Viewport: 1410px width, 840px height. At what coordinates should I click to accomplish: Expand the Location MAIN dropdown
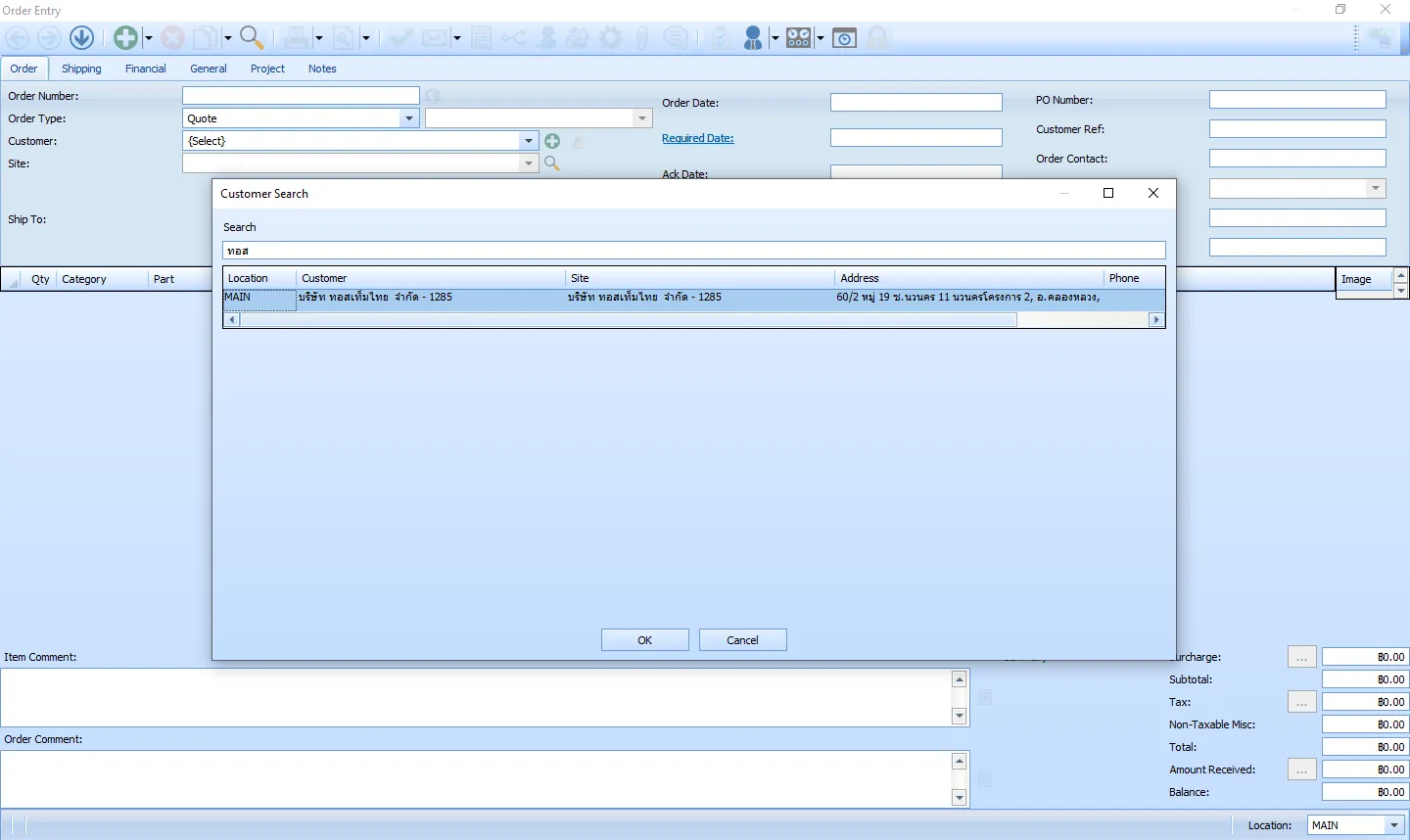point(1394,825)
